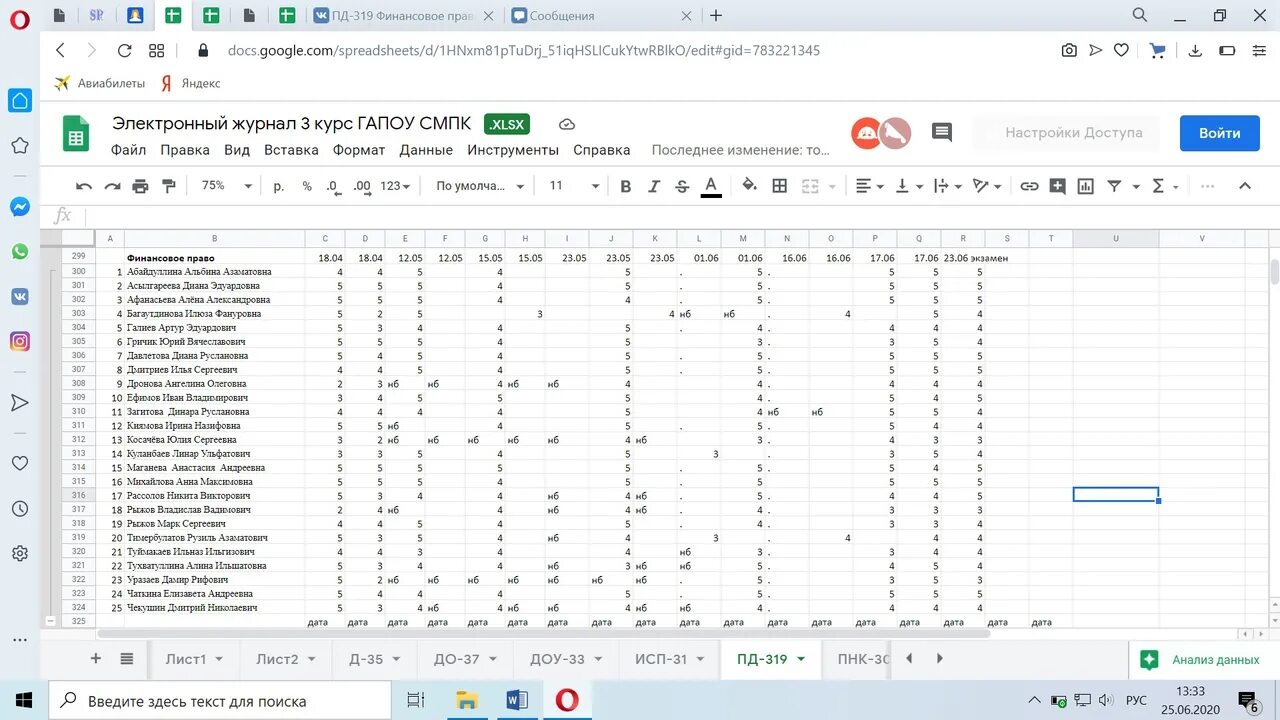
Task: Click the insert comment icon
Action: pyautogui.click(x=1057, y=186)
